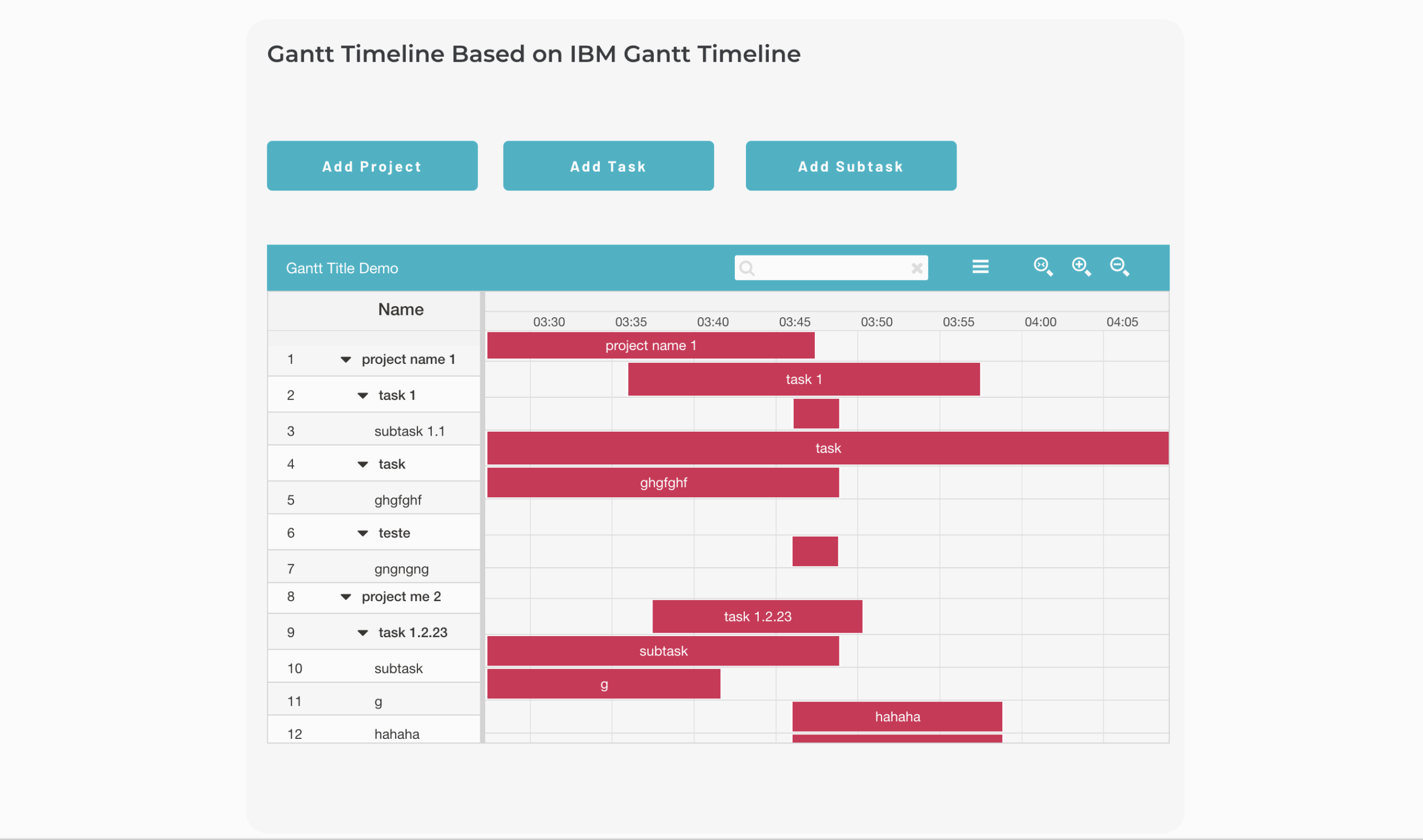Click the zoom in magnifier icon
Screen dimensions: 1423x840
[x=1081, y=267]
